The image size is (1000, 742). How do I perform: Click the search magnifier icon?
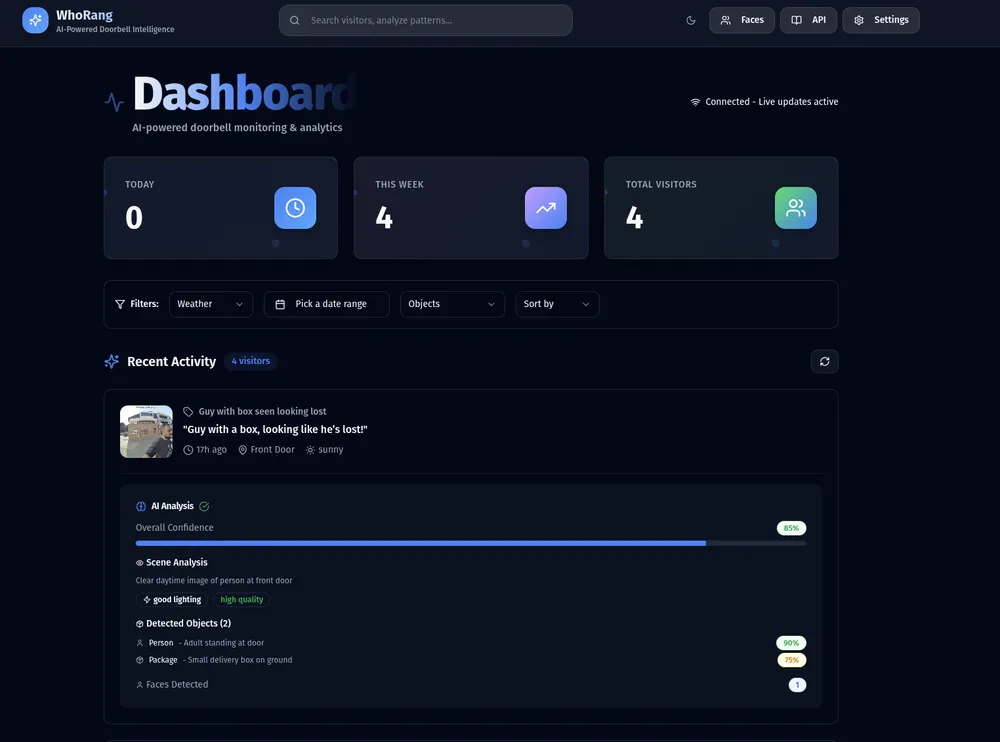point(295,20)
